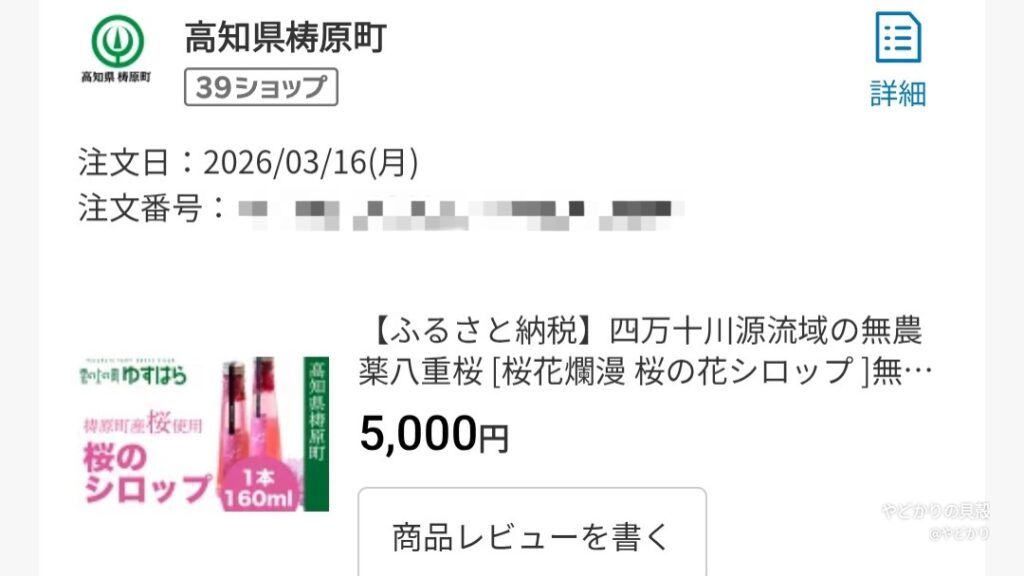Image resolution: width=1024 pixels, height=576 pixels.
Task: Click the 注文番号 label
Action: 140,208
